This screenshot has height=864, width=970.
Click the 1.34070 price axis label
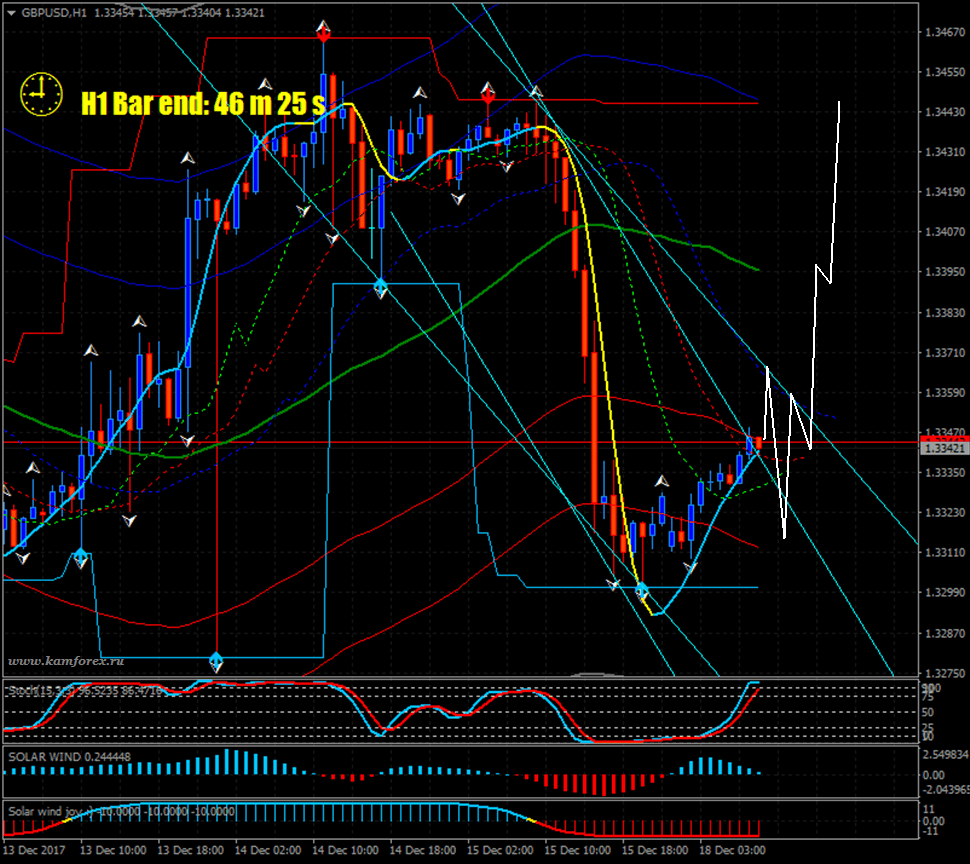pyautogui.click(x=945, y=232)
